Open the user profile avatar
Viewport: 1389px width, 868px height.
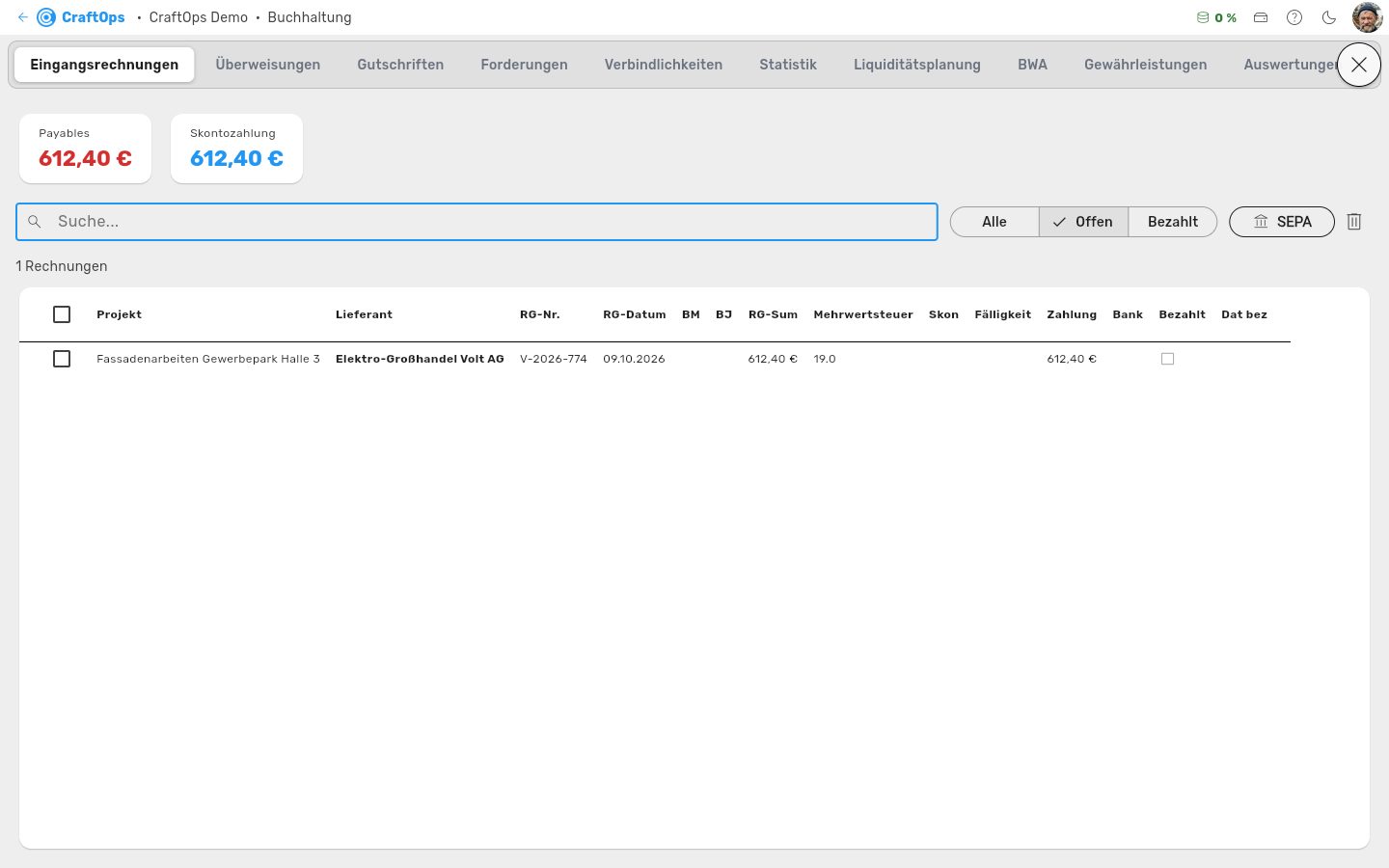pyautogui.click(x=1368, y=17)
